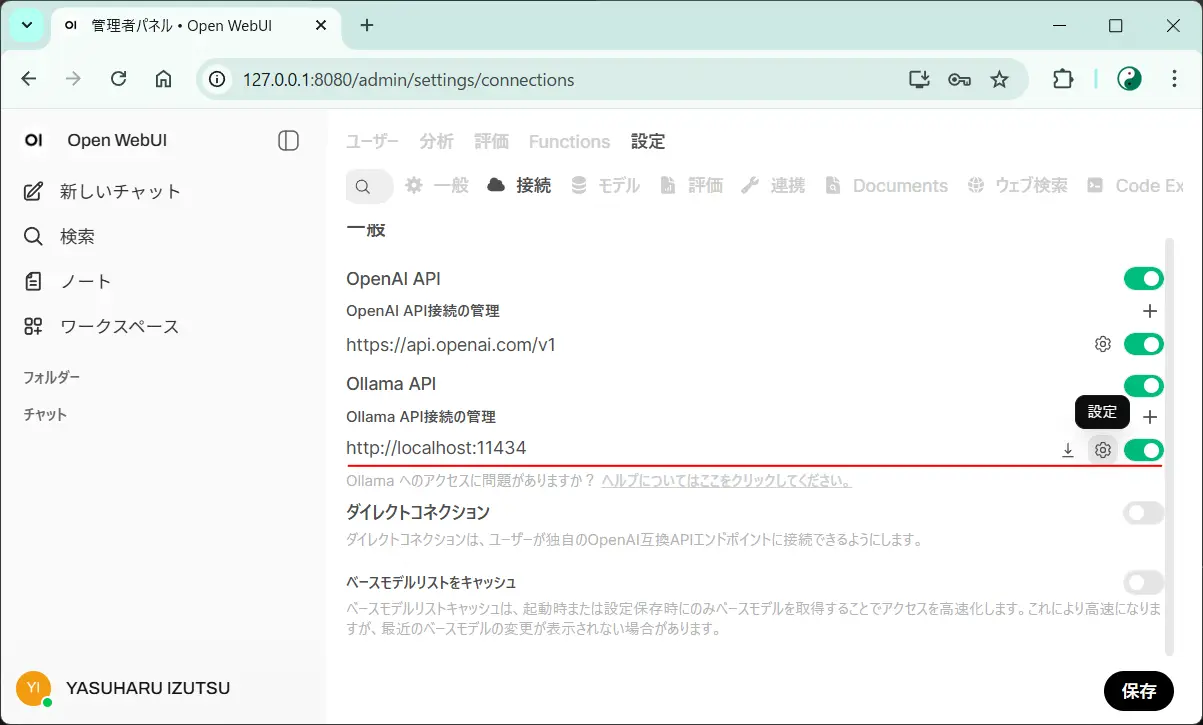Open the ウェブ検索 settings section
The width and height of the screenshot is (1203, 725).
coord(1017,186)
